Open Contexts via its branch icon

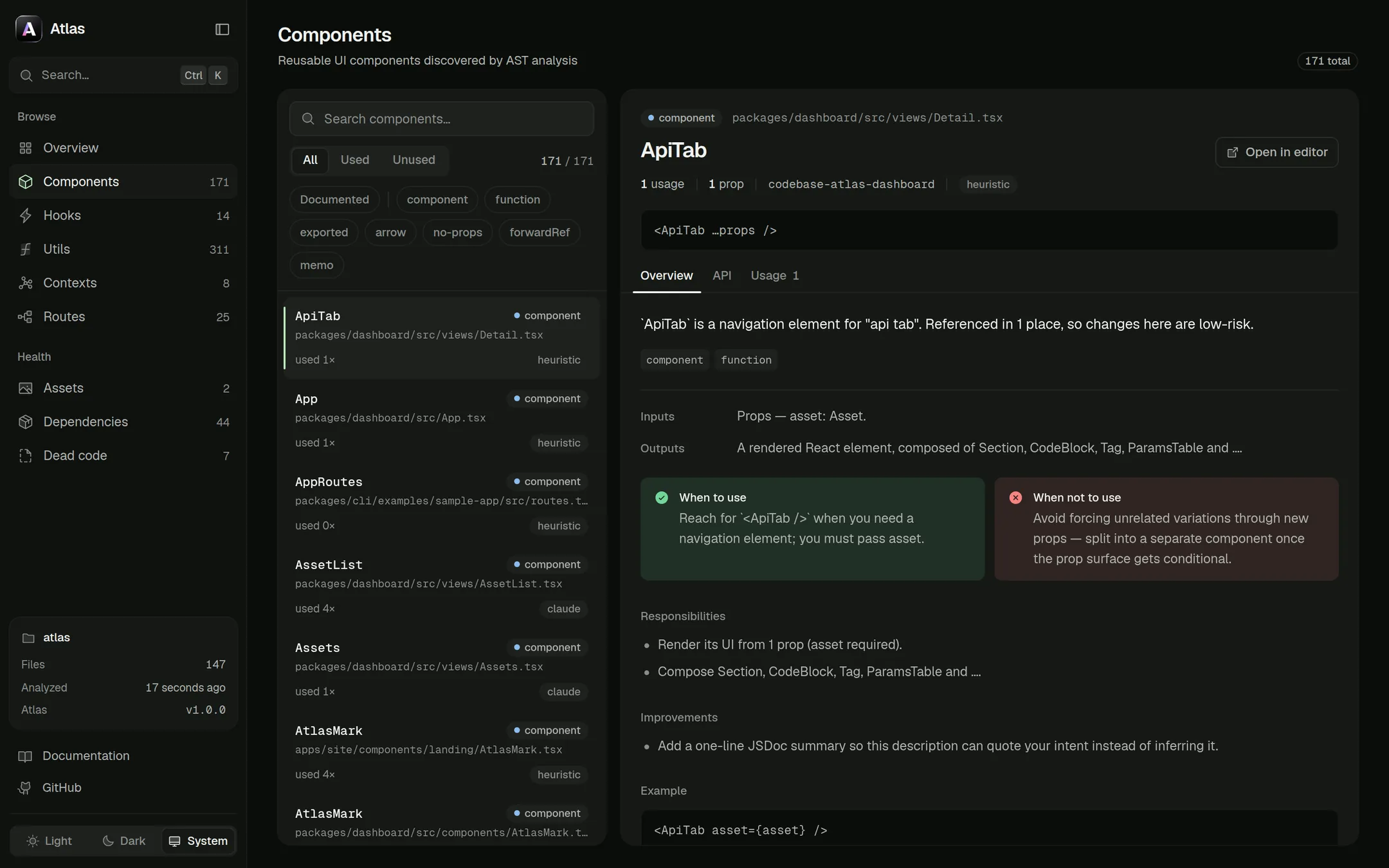pos(25,283)
